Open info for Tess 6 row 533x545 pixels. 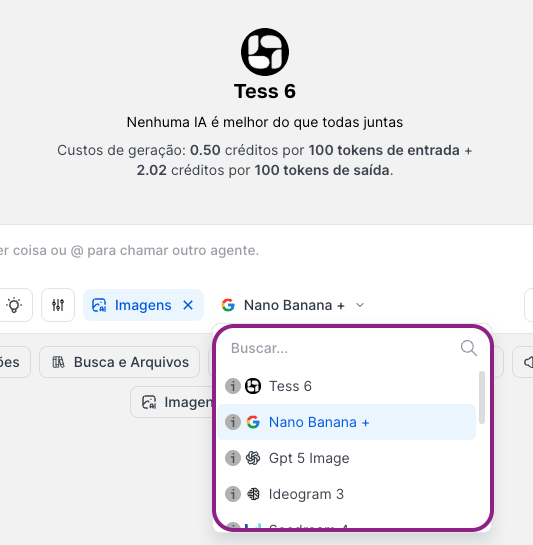pyautogui.click(x=233, y=386)
